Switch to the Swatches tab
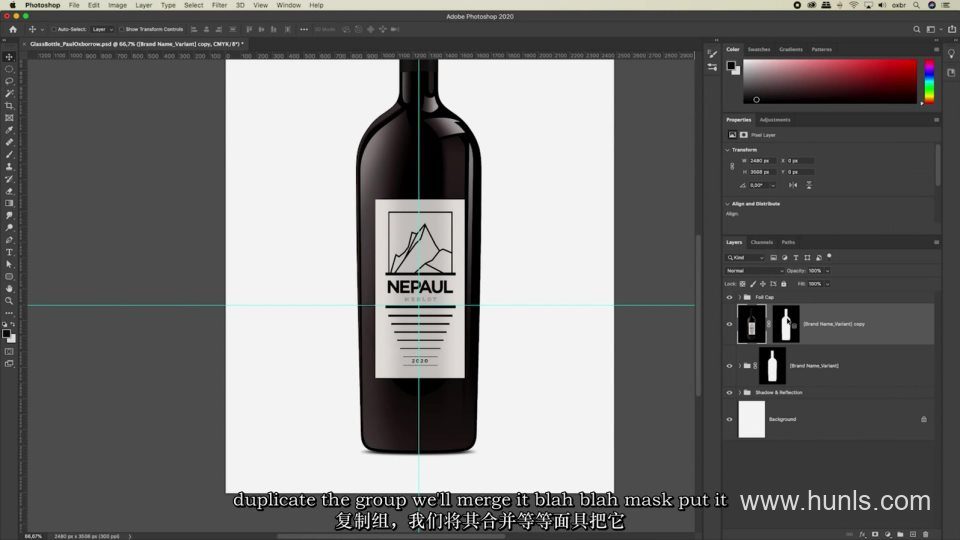This screenshot has height=540, width=960. 759,50
